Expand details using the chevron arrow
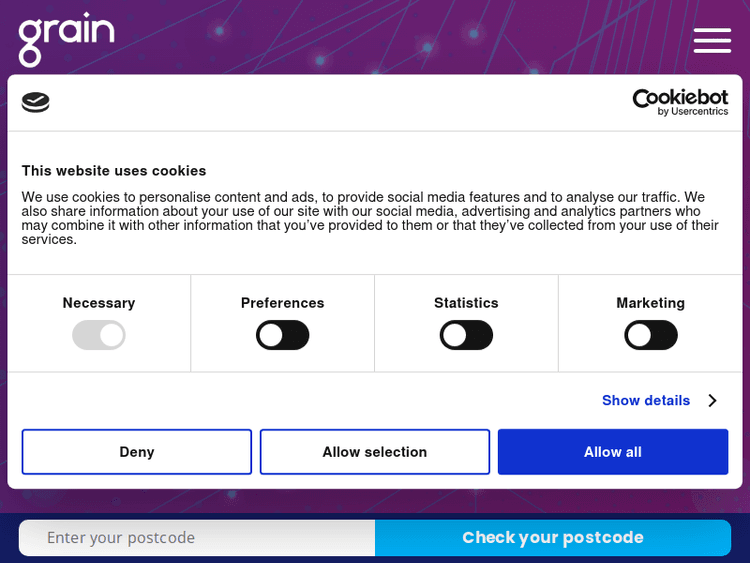750x563 pixels. pos(712,400)
